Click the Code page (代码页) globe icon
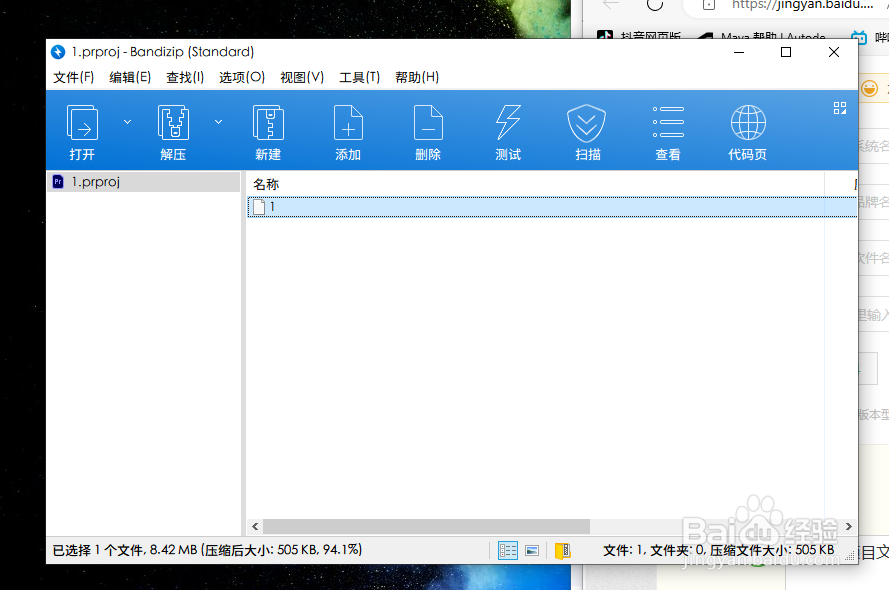 click(x=748, y=122)
